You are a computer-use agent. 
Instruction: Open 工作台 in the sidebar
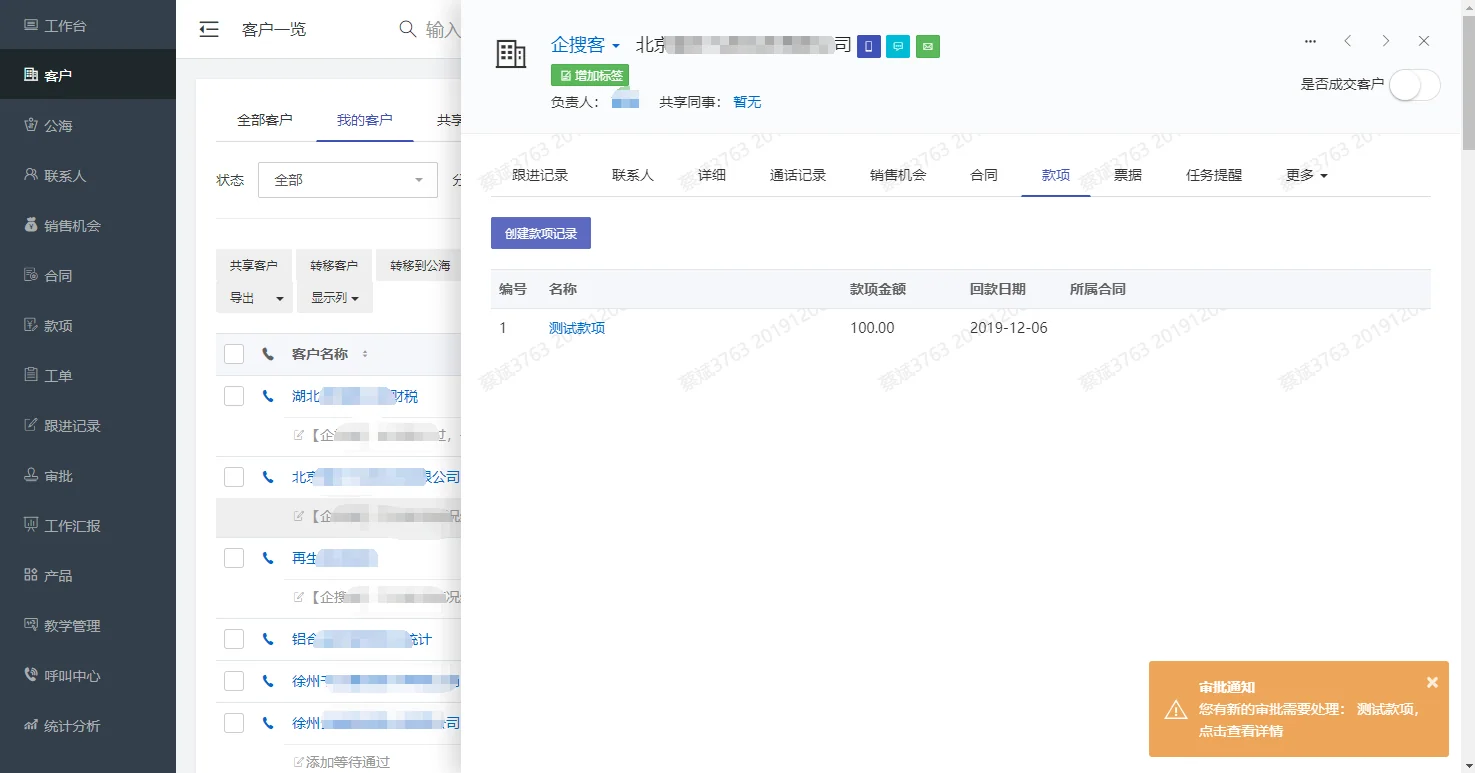(x=88, y=25)
